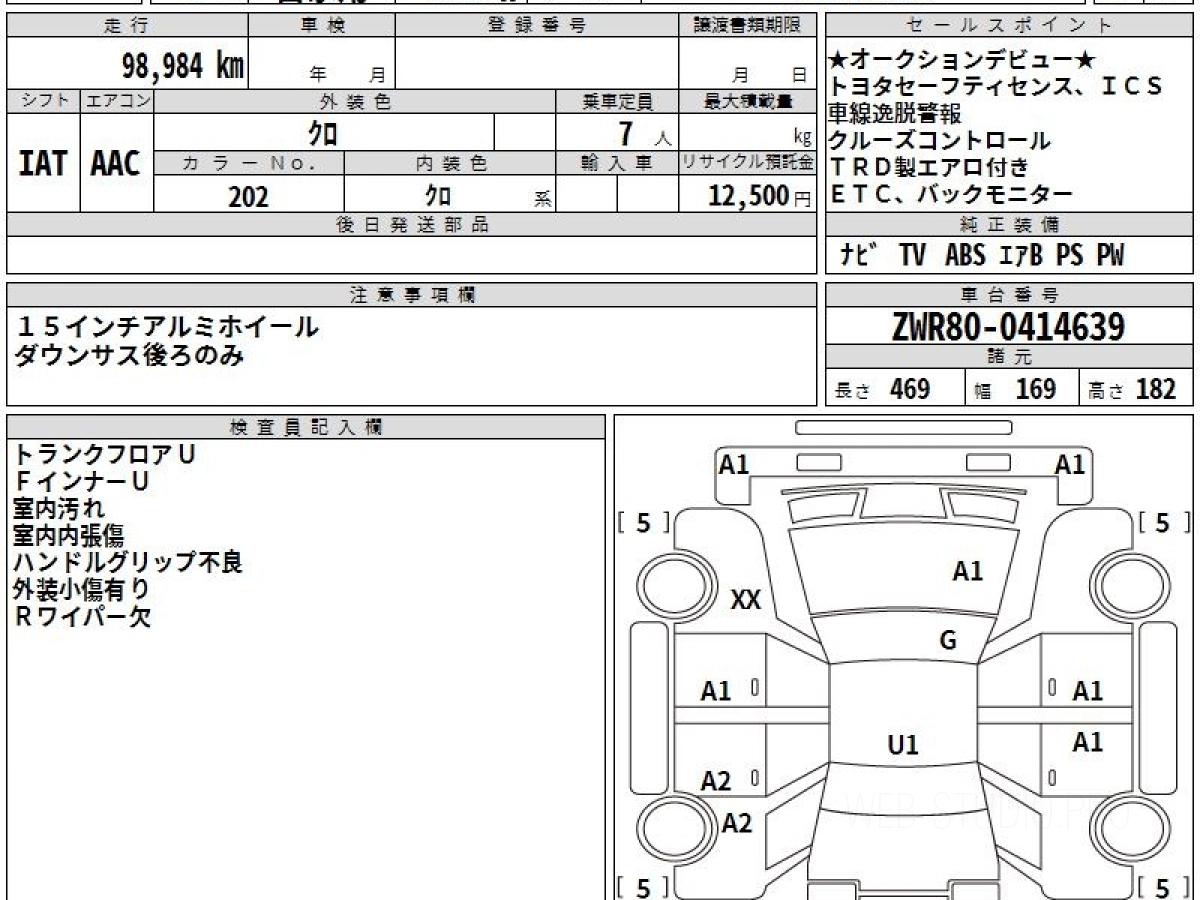This screenshot has height=900, width=1200.
Task: Click the 乗車定員 header
Action: point(617,101)
